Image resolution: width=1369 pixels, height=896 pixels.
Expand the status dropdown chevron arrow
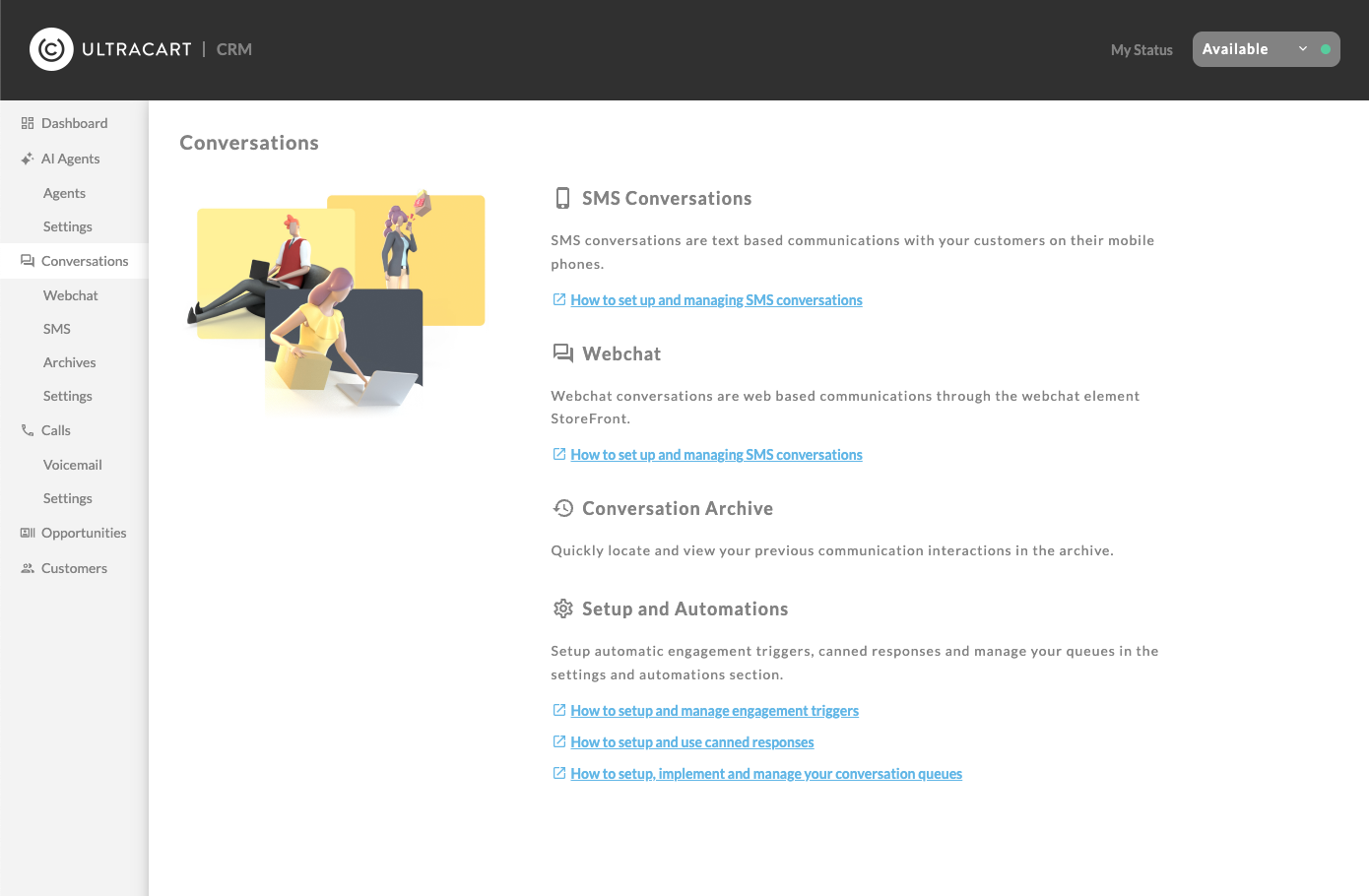click(1303, 49)
